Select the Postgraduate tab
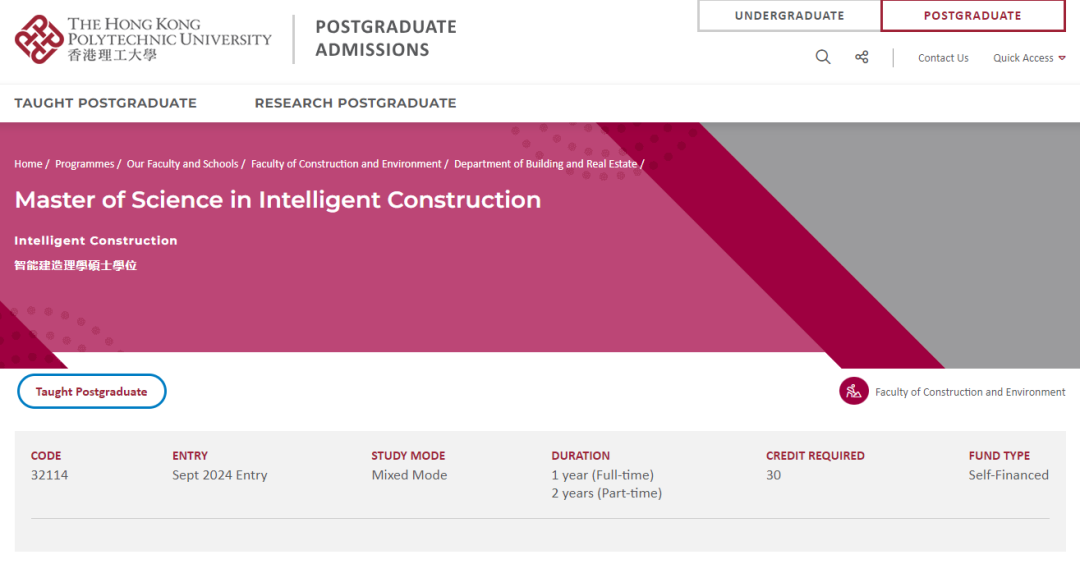Viewport: 1080px width, 564px height. pyautogui.click(x=973, y=16)
